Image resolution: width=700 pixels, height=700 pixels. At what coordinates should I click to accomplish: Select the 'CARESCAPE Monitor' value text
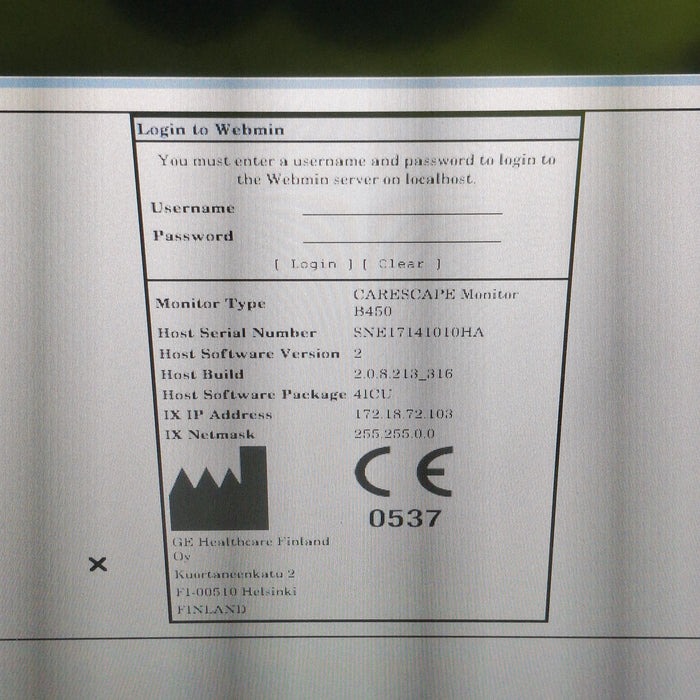click(435, 294)
